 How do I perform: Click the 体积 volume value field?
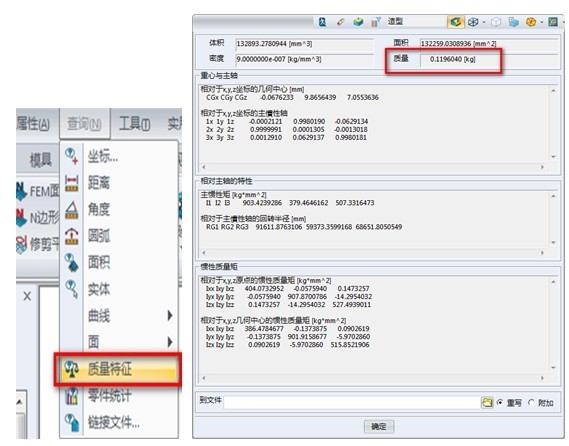(x=304, y=44)
